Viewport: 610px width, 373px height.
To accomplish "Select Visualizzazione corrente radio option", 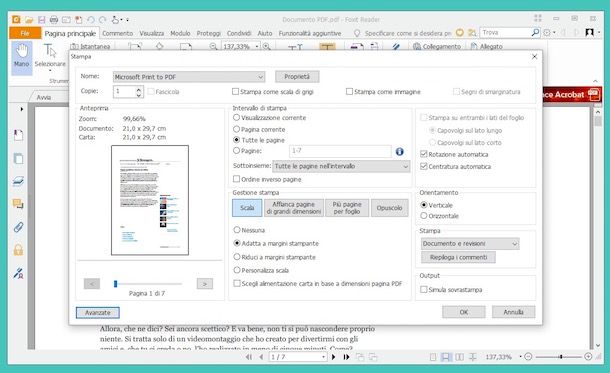I will (236, 117).
